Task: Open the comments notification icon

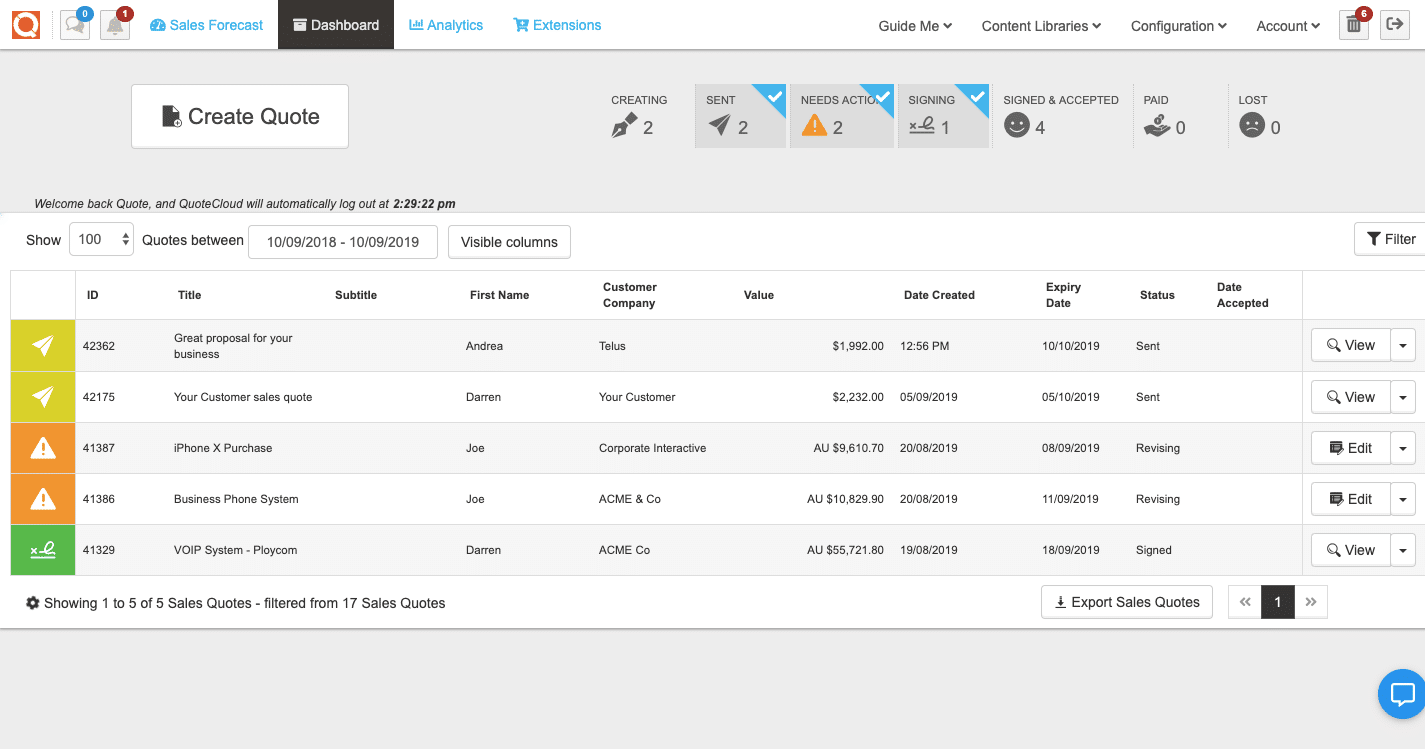Action: coord(74,25)
